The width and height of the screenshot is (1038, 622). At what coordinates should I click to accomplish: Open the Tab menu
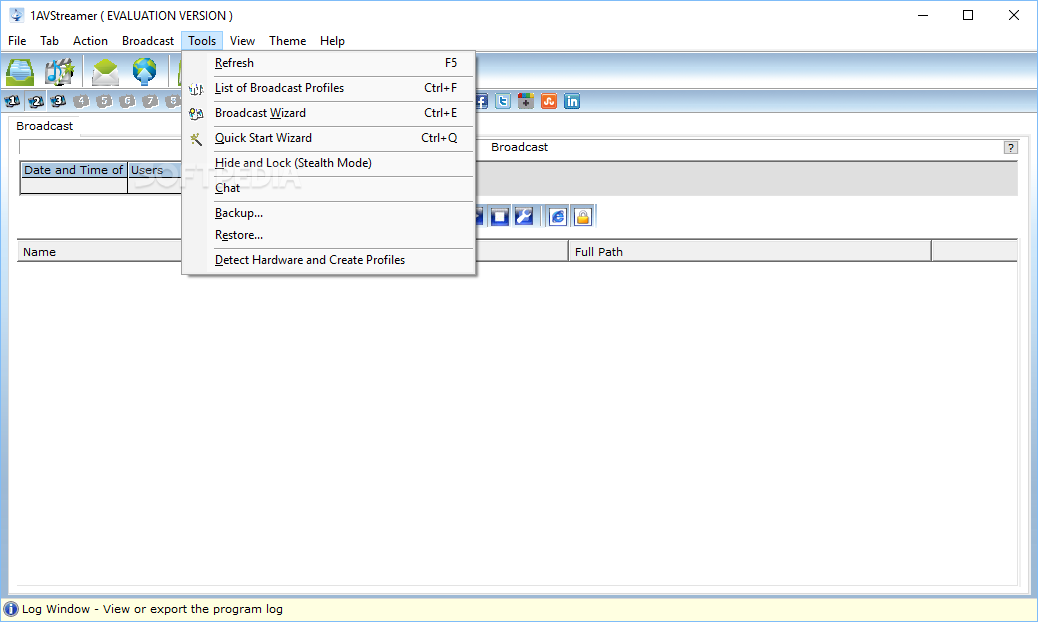click(50, 41)
